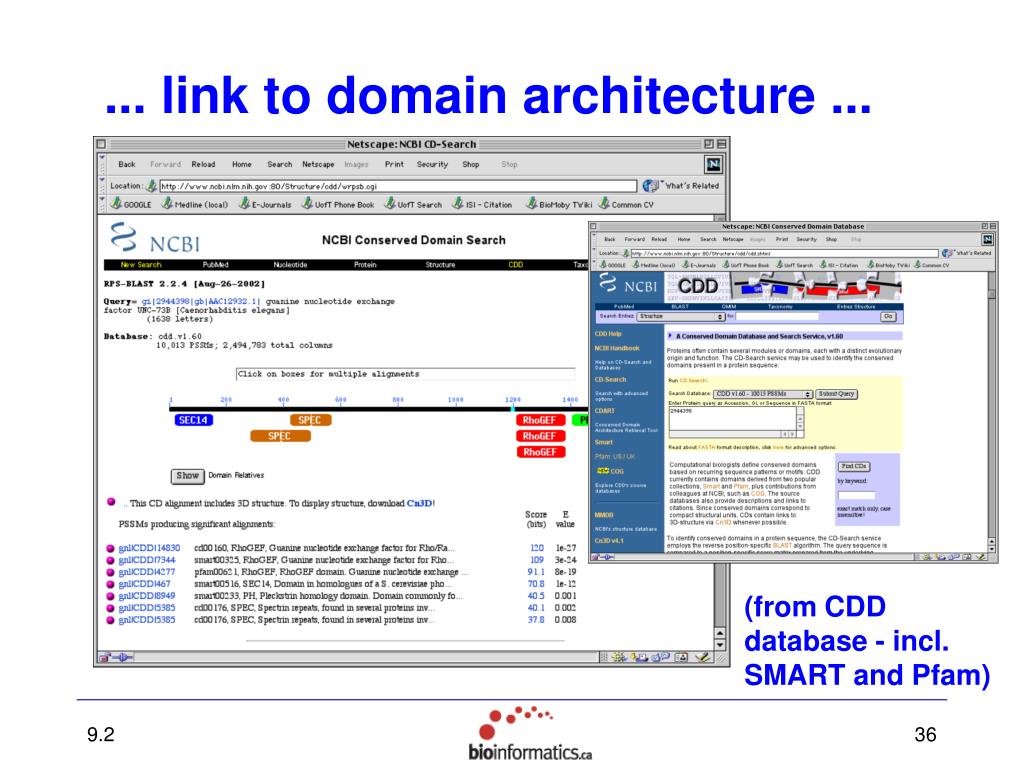Click Print in the CD-Search window toolbar
1024x768 pixels.
pyautogui.click(x=394, y=165)
